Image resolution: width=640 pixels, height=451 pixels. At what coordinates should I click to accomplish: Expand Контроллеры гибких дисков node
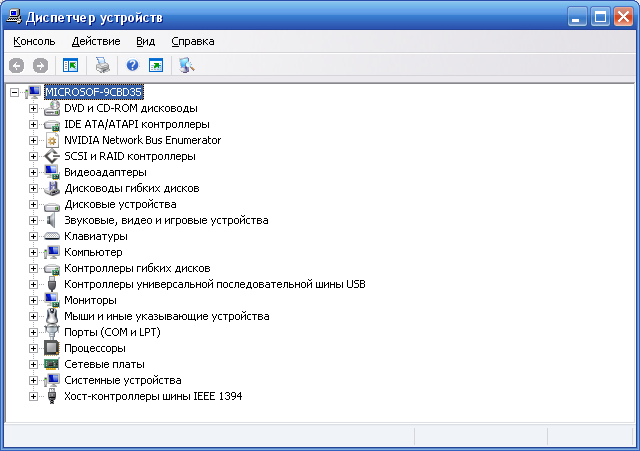33,269
